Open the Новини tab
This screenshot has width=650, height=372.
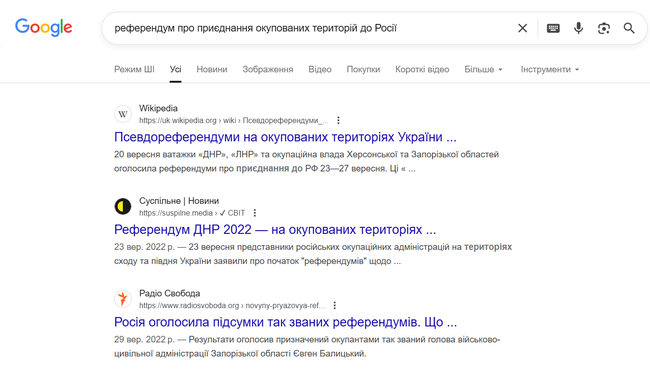tap(212, 69)
